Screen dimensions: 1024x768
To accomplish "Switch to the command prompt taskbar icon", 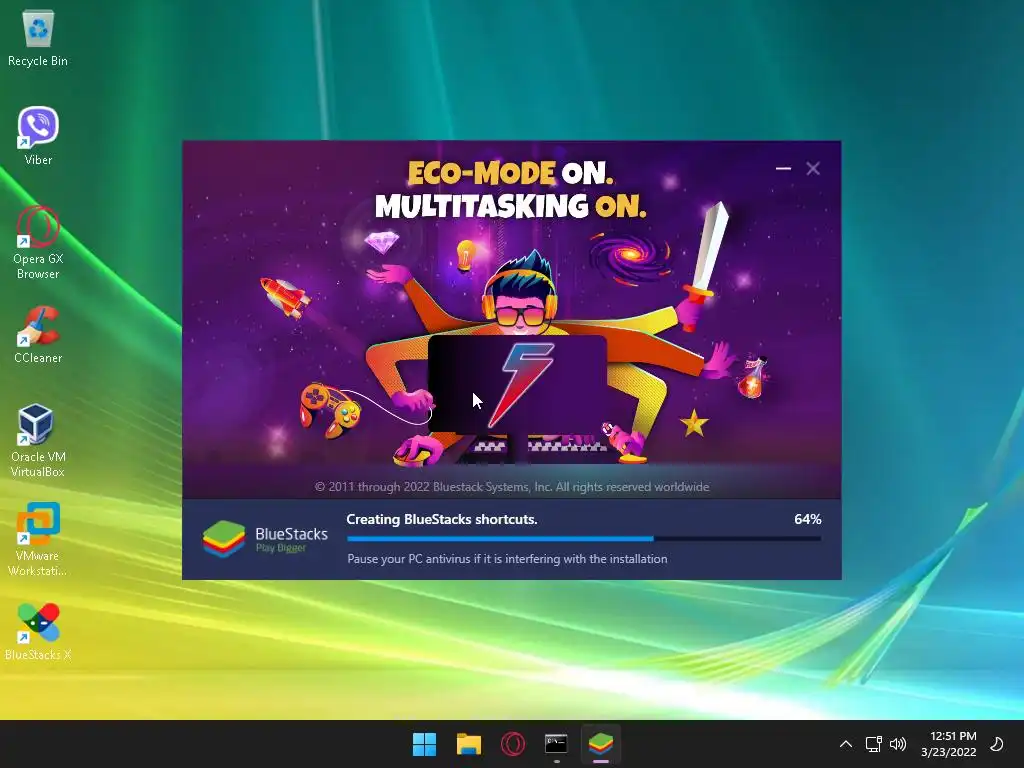I will pos(556,744).
